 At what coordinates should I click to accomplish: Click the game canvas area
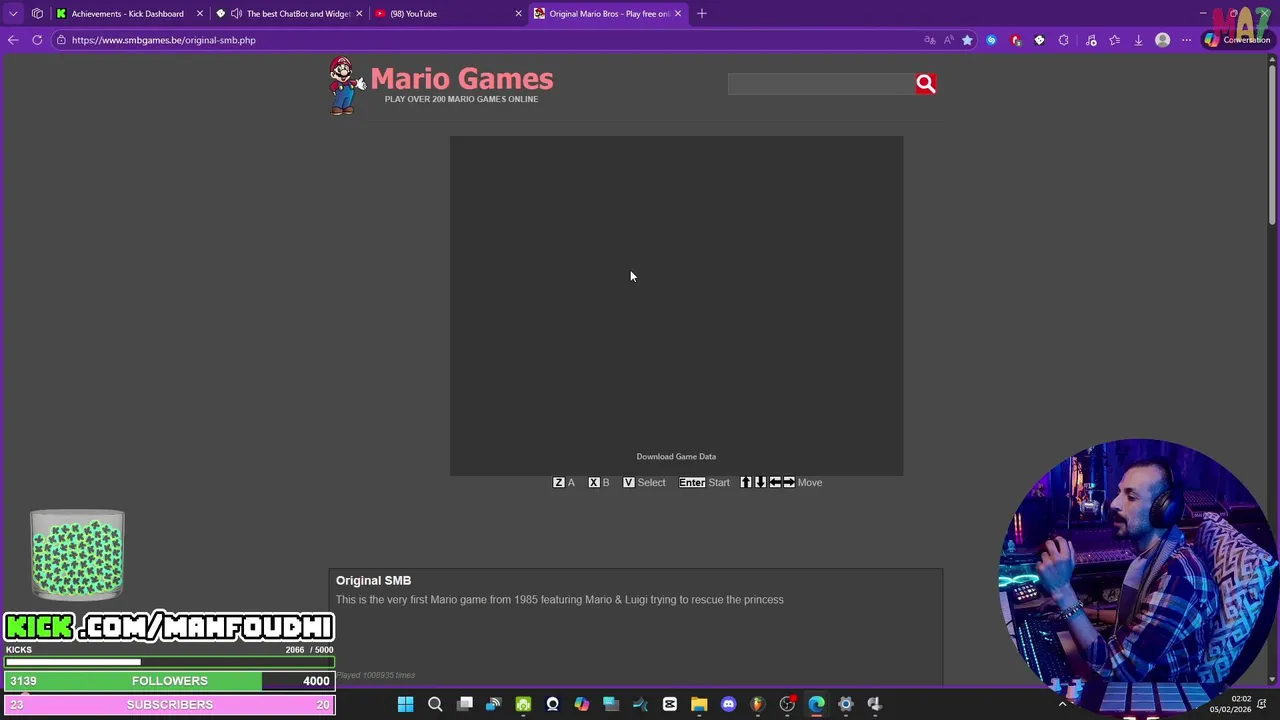coord(676,306)
